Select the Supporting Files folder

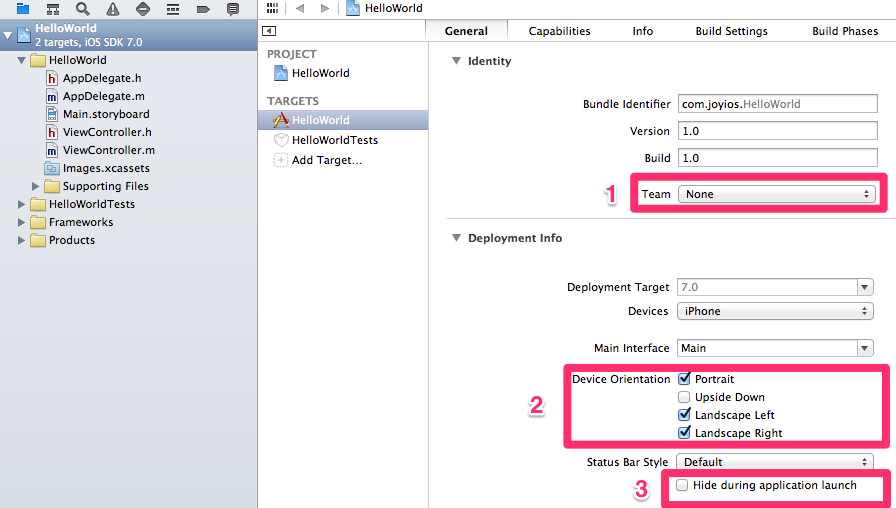click(x=96, y=186)
